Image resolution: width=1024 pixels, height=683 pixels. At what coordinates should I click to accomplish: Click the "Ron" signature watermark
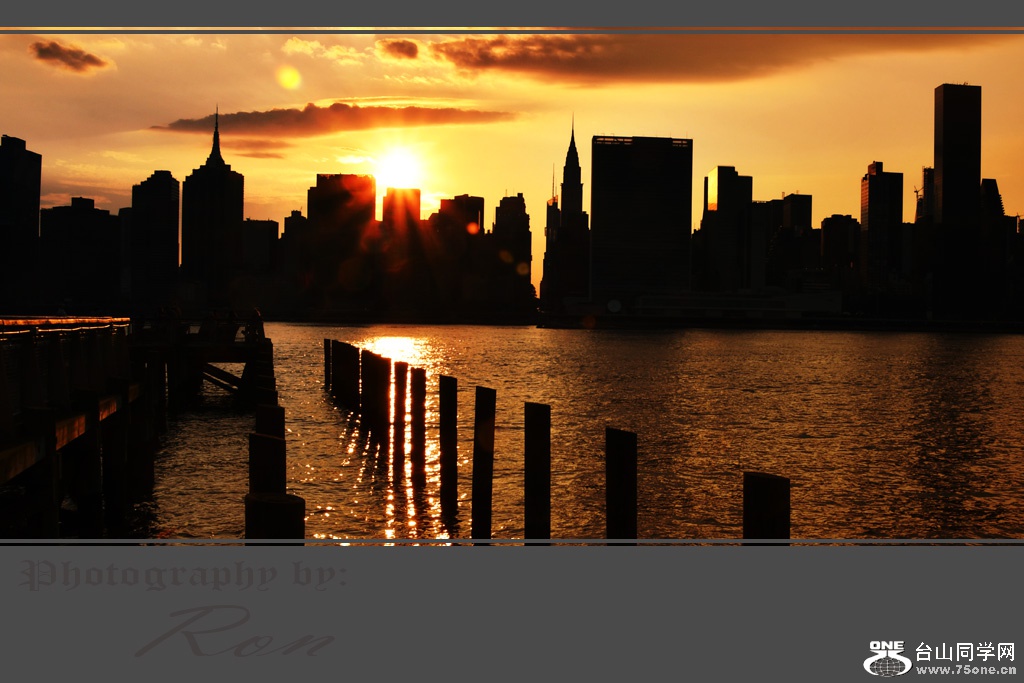(x=235, y=633)
